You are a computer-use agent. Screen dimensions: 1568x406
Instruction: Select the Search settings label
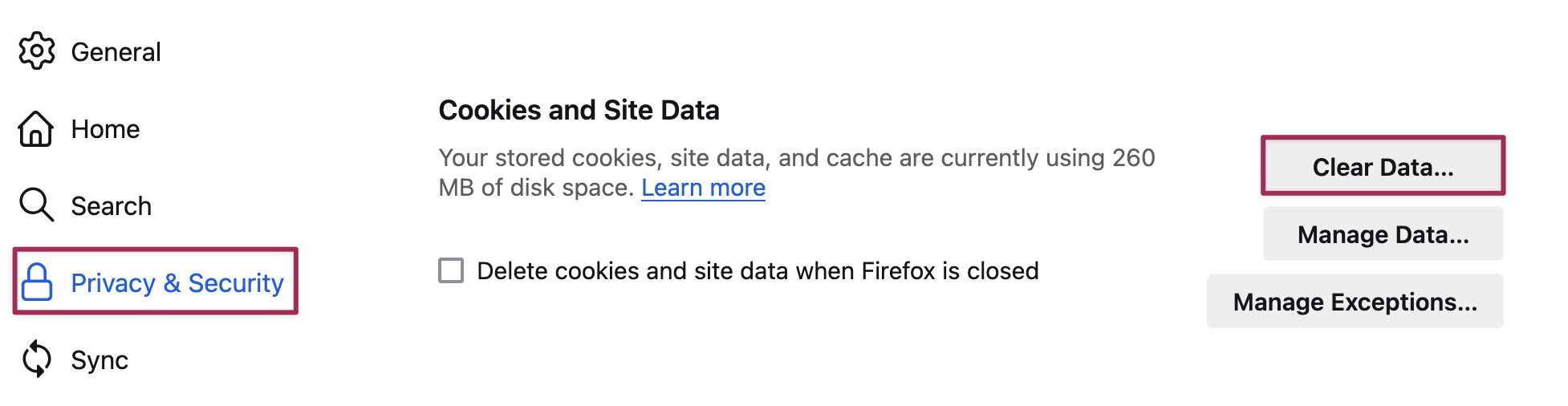(x=111, y=206)
